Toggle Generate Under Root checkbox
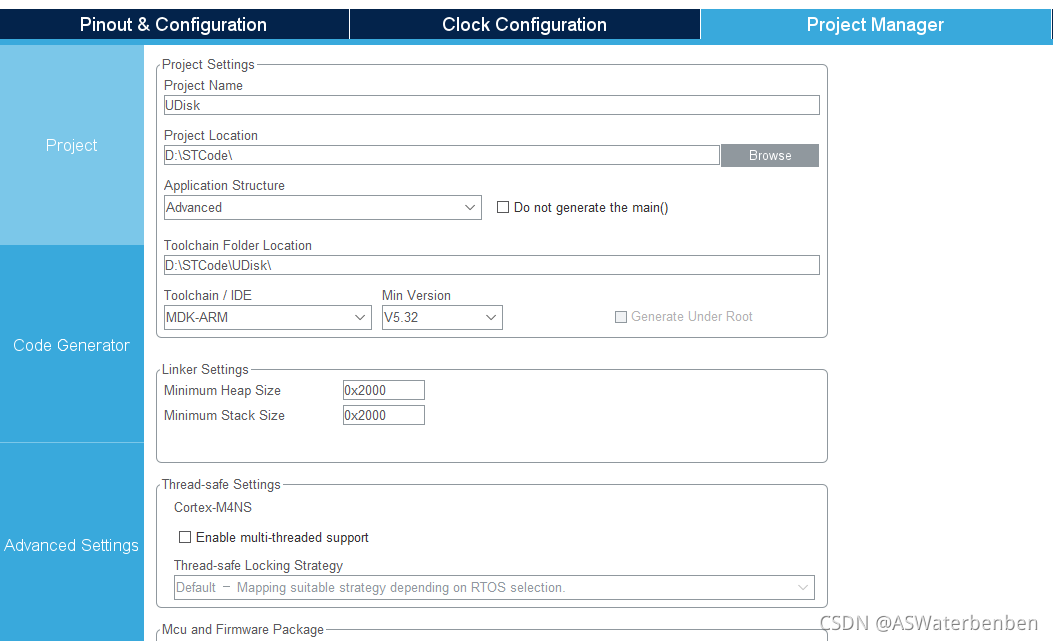This screenshot has height=641, width=1053. (621, 316)
